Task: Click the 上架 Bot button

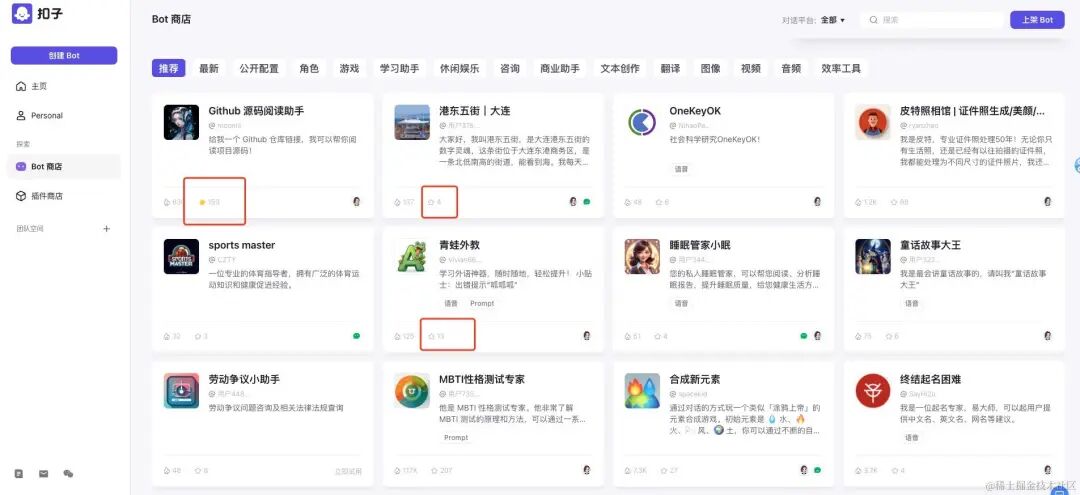Action: (1037, 20)
